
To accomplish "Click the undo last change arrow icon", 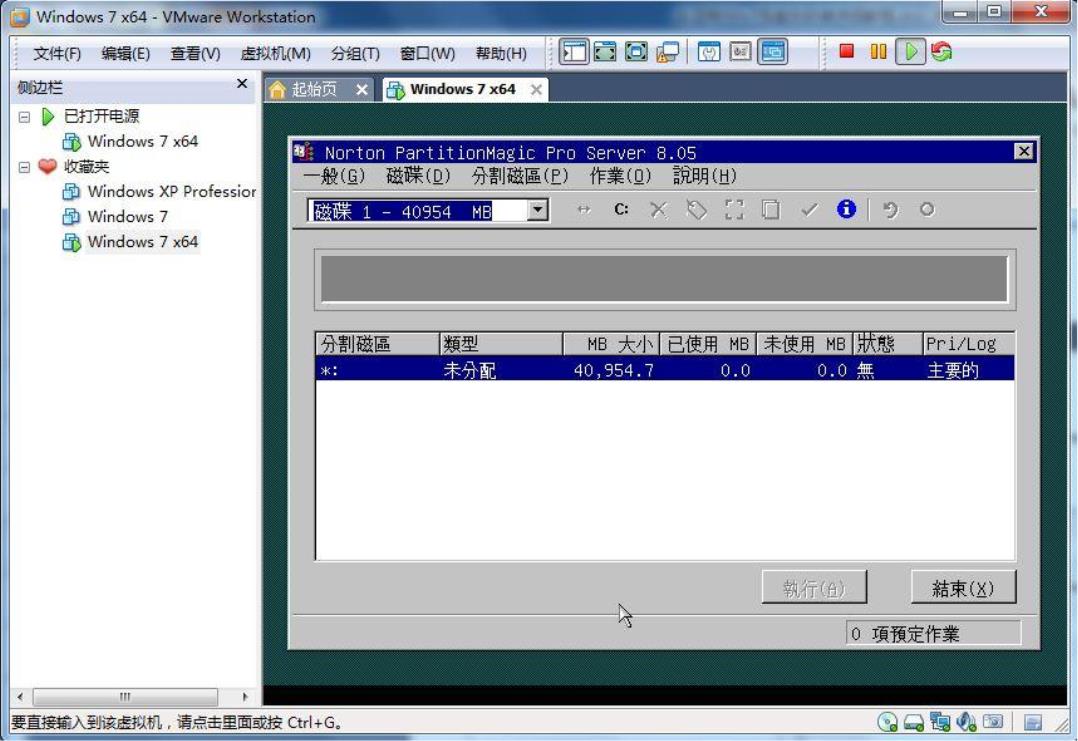I will coord(890,210).
